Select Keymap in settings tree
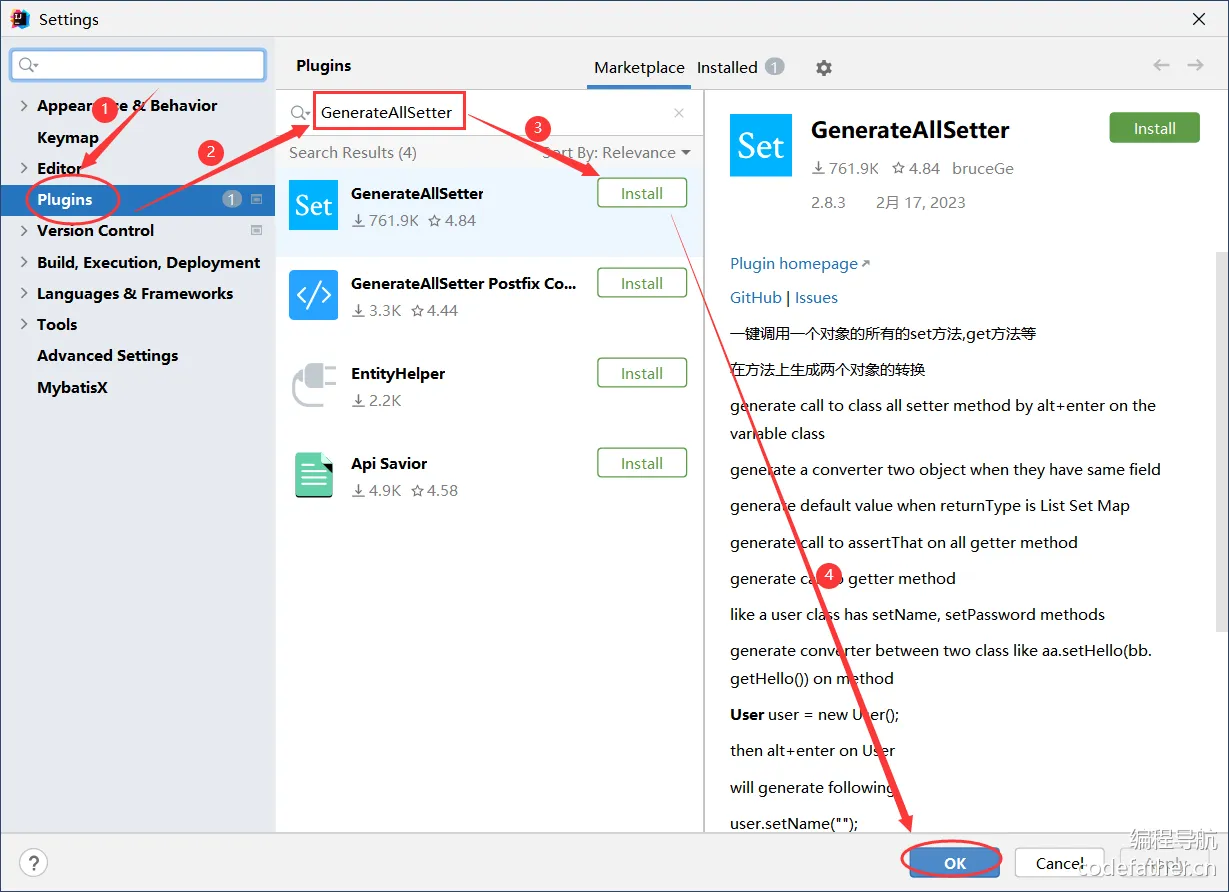This screenshot has height=892, width=1229. 68,137
